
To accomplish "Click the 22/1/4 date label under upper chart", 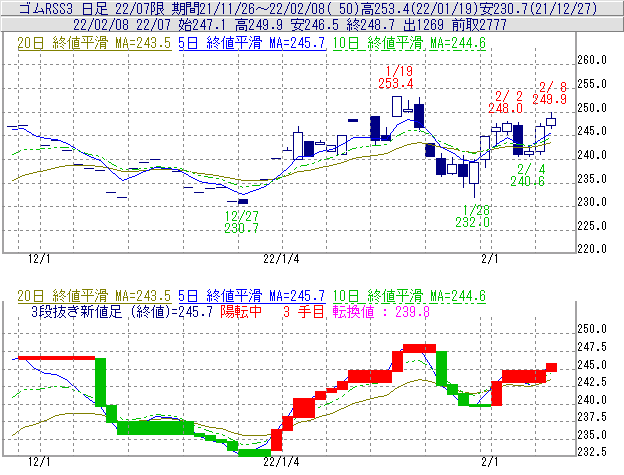I will click(x=281, y=259).
